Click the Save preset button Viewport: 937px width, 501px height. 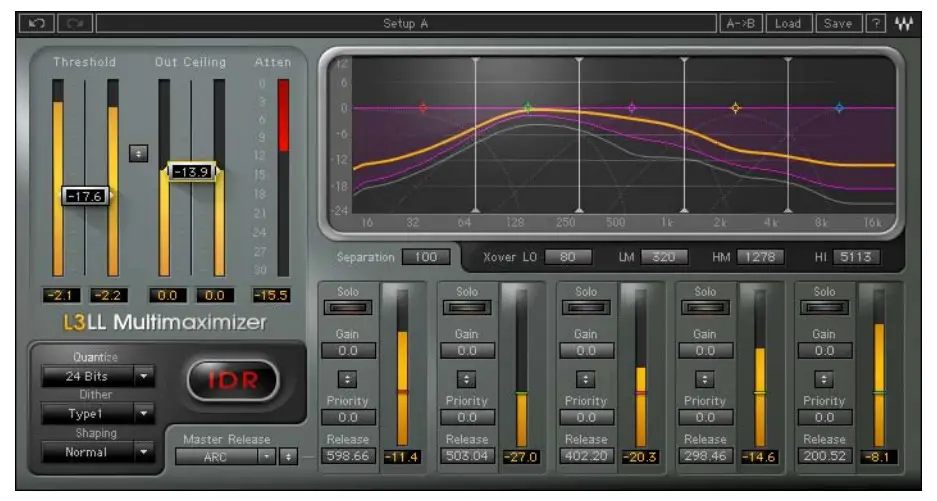(x=838, y=24)
